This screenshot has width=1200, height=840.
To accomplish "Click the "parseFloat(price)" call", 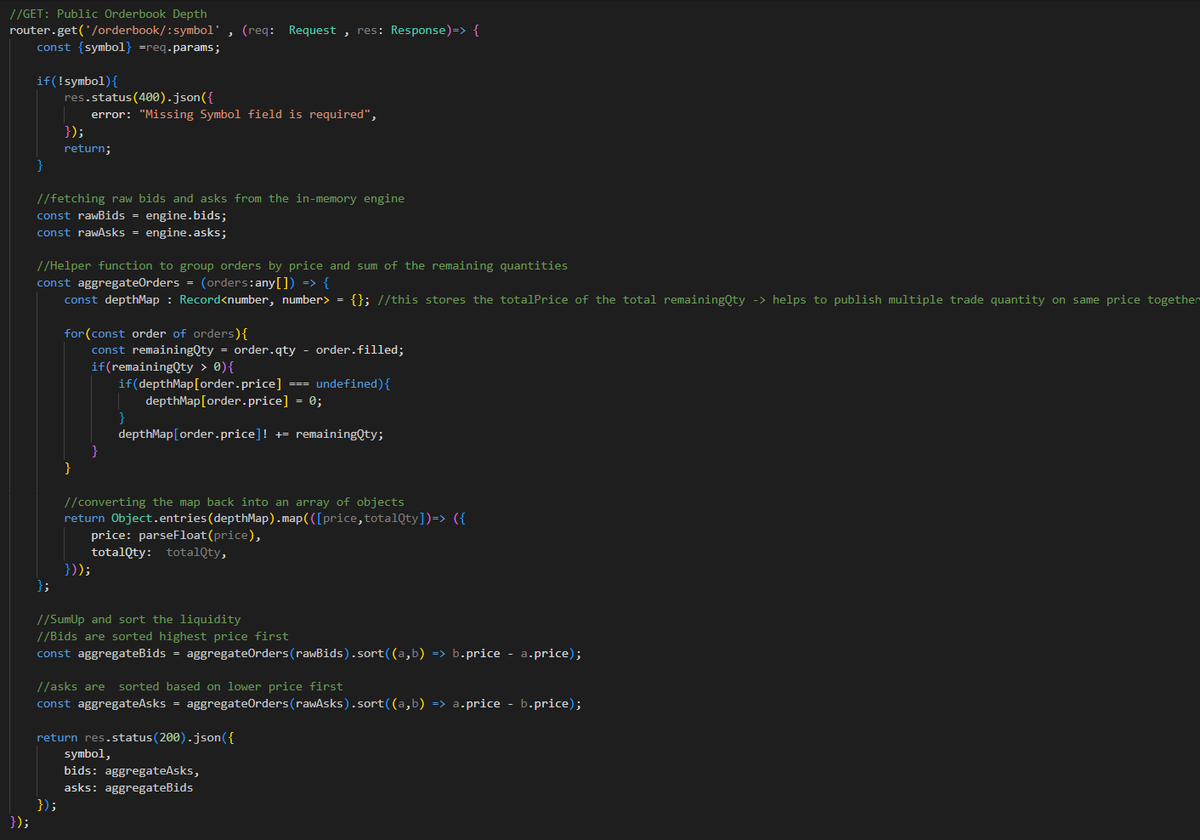I will pyautogui.click(x=196, y=535).
